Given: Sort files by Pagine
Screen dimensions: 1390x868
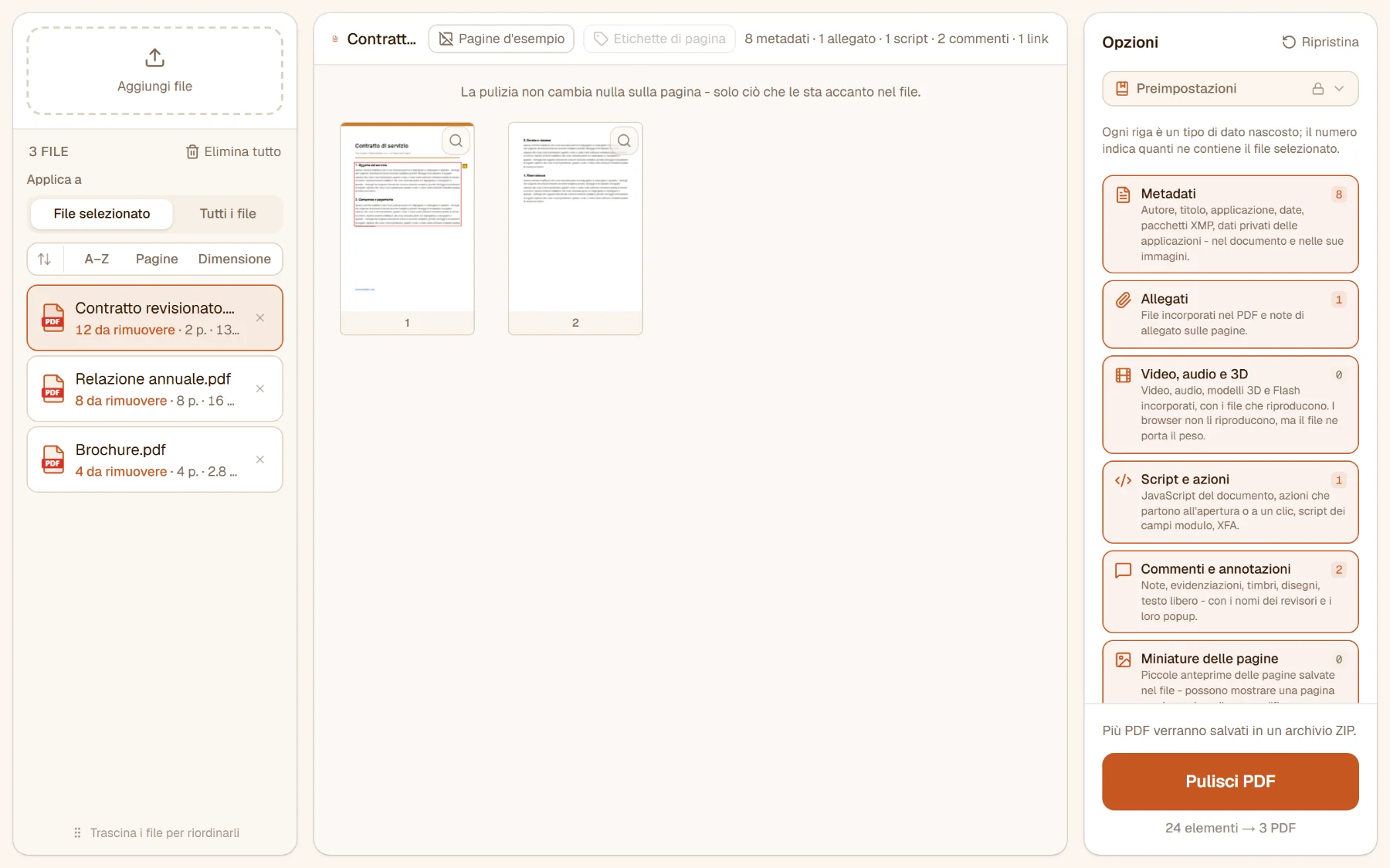Looking at the screenshot, I should coord(157,259).
